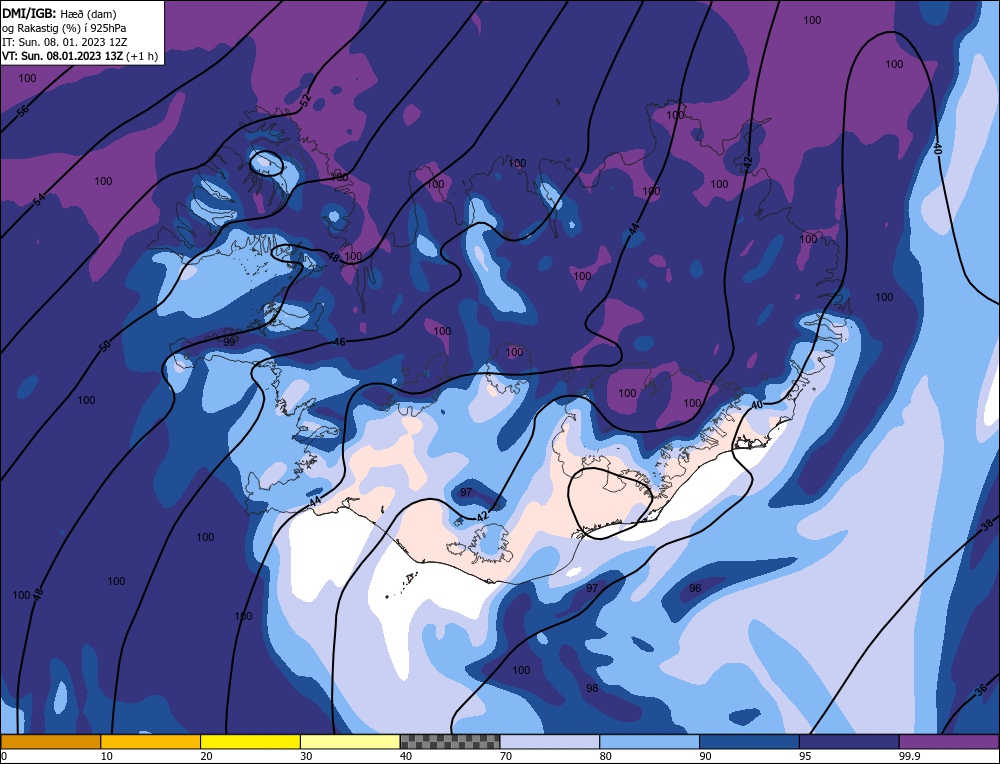Click the contour label "46"

(x=340, y=342)
